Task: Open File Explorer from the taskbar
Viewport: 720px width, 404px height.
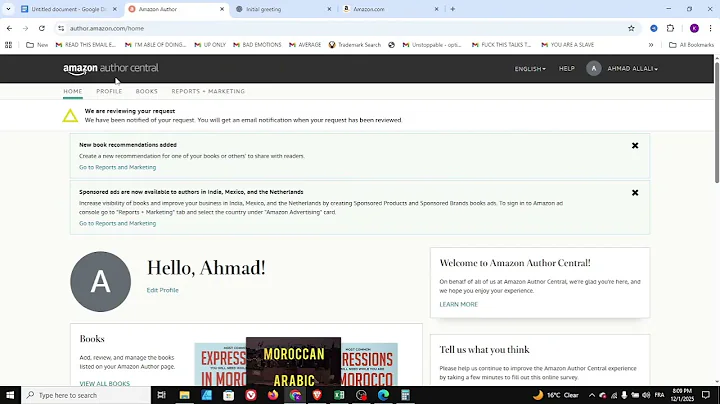Action: [x=184, y=395]
